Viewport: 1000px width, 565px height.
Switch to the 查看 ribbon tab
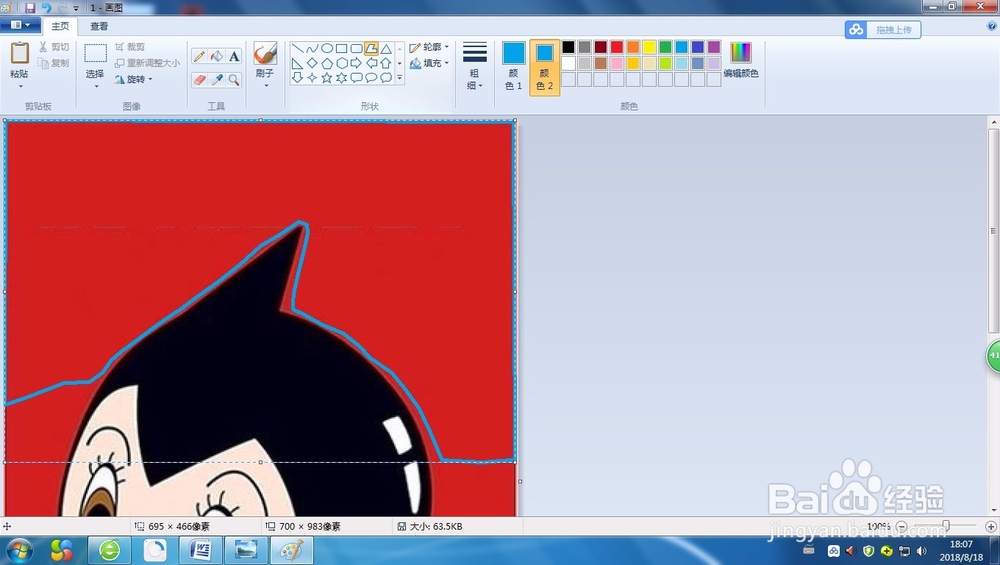pos(99,26)
